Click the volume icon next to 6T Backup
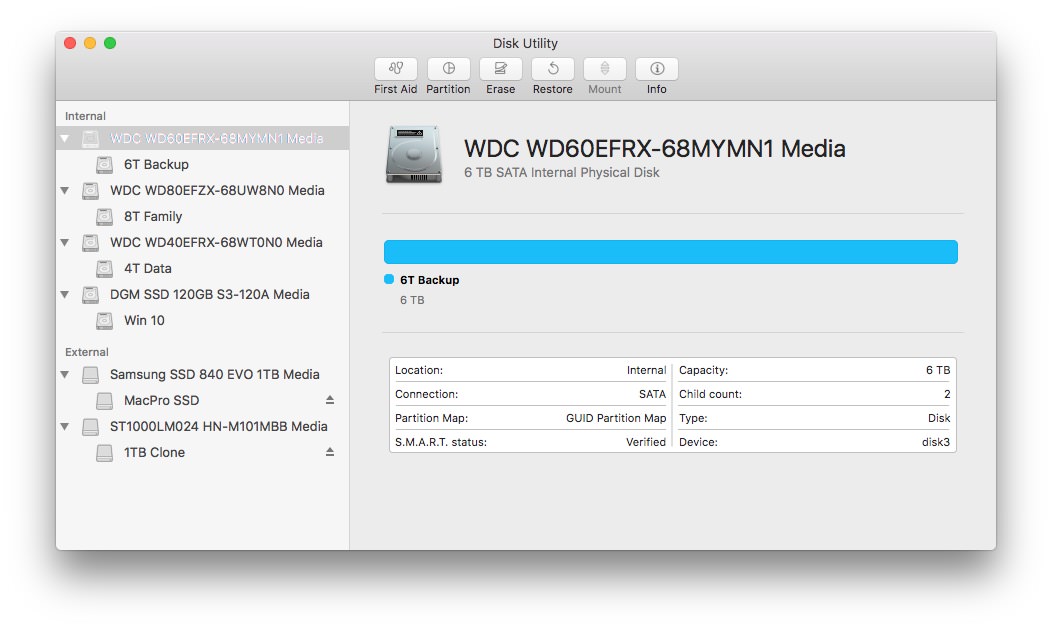Screen dimensions: 1052x630 point(104,164)
